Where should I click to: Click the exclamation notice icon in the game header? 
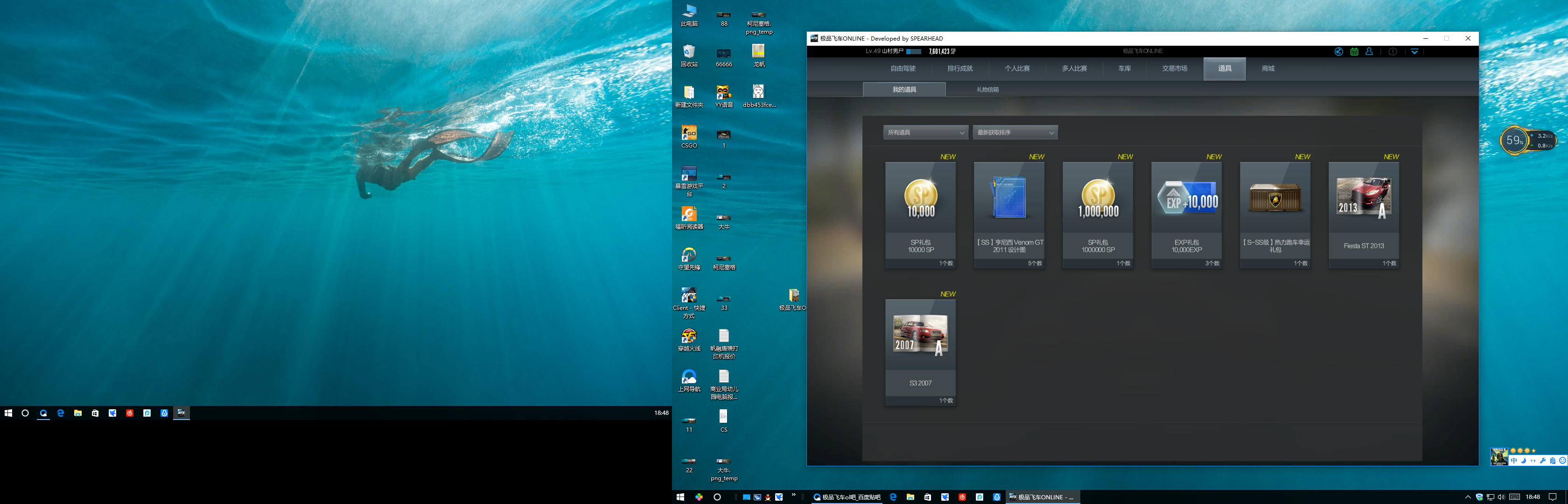tap(1393, 52)
